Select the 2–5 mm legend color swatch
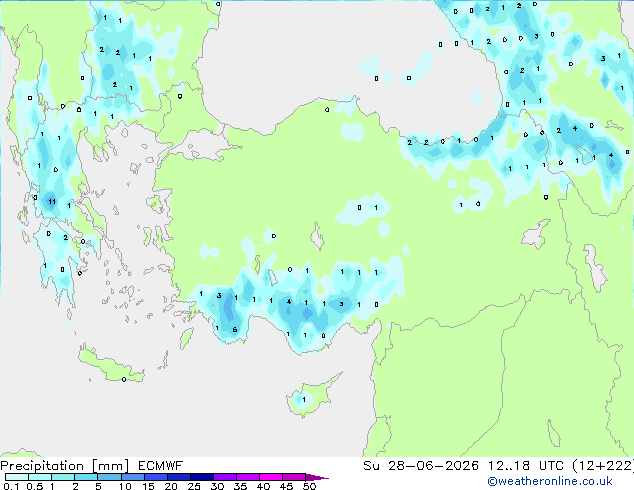634x490 pixels. (86, 477)
